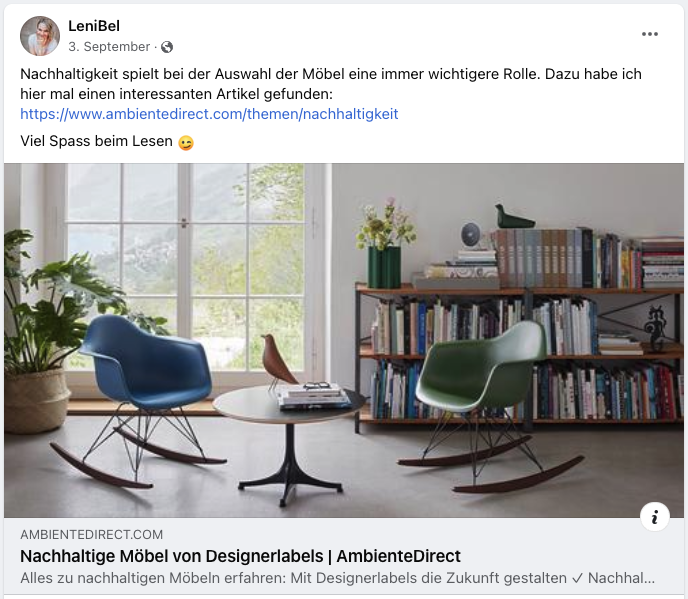This screenshot has height=599, width=688.
Task: Click the wooden bird figure on the table
Action: (x=276, y=361)
